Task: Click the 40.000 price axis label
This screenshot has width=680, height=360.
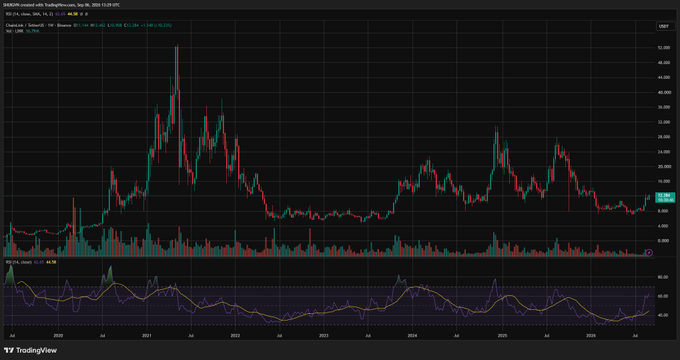Action: click(x=664, y=92)
